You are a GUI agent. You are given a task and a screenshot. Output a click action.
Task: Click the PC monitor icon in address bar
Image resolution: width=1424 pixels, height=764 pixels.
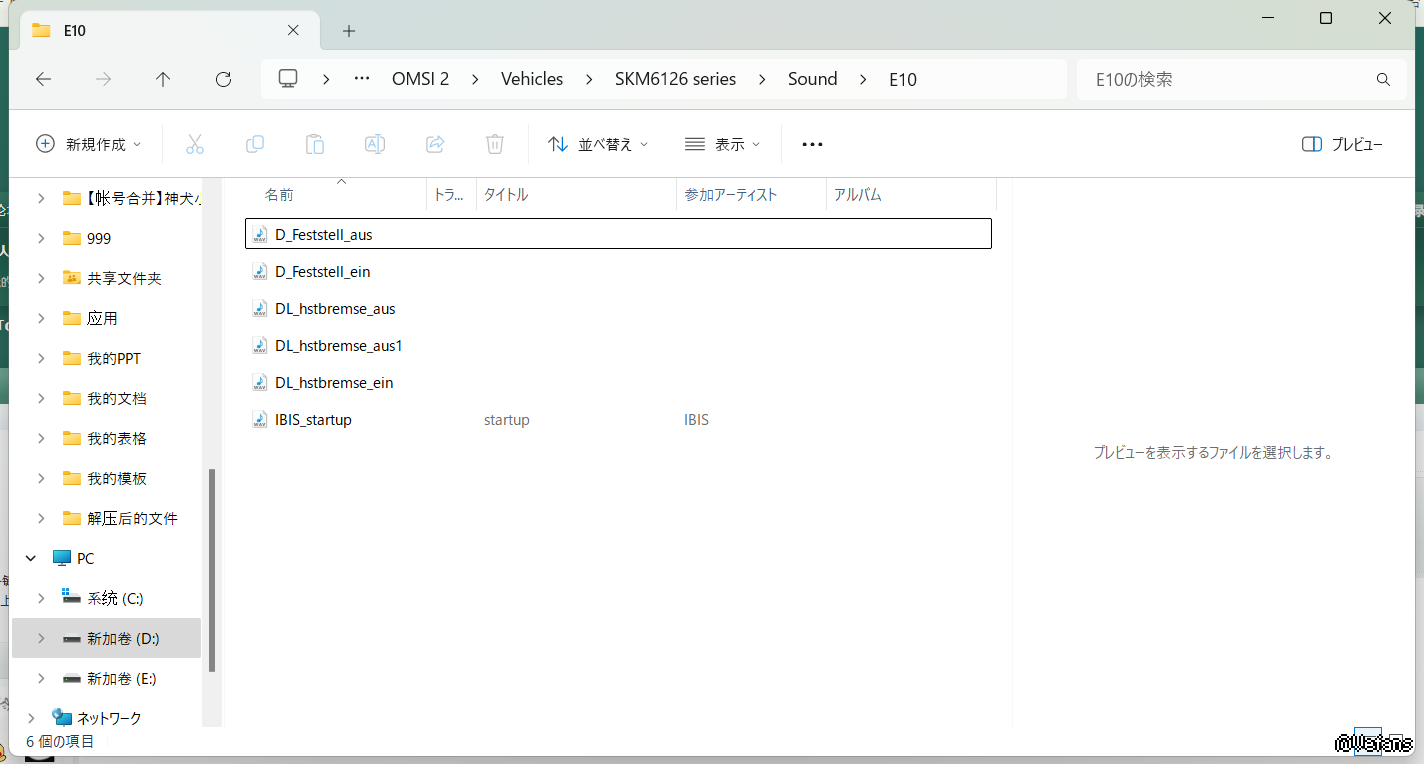pyautogui.click(x=289, y=79)
